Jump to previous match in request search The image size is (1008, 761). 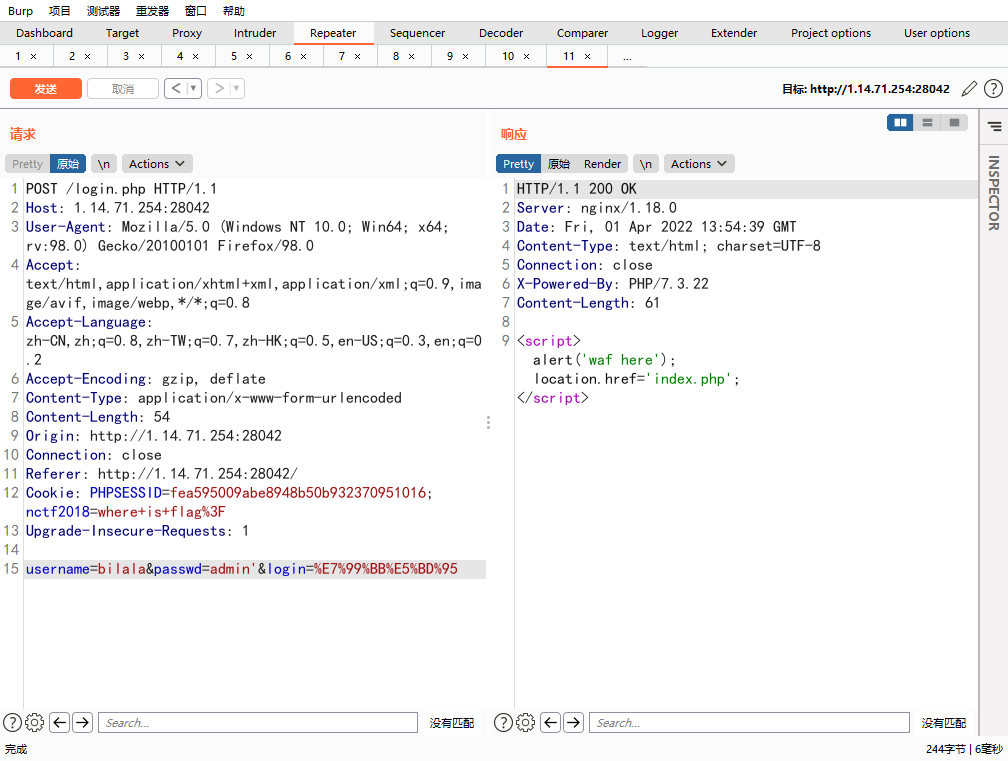pos(60,722)
